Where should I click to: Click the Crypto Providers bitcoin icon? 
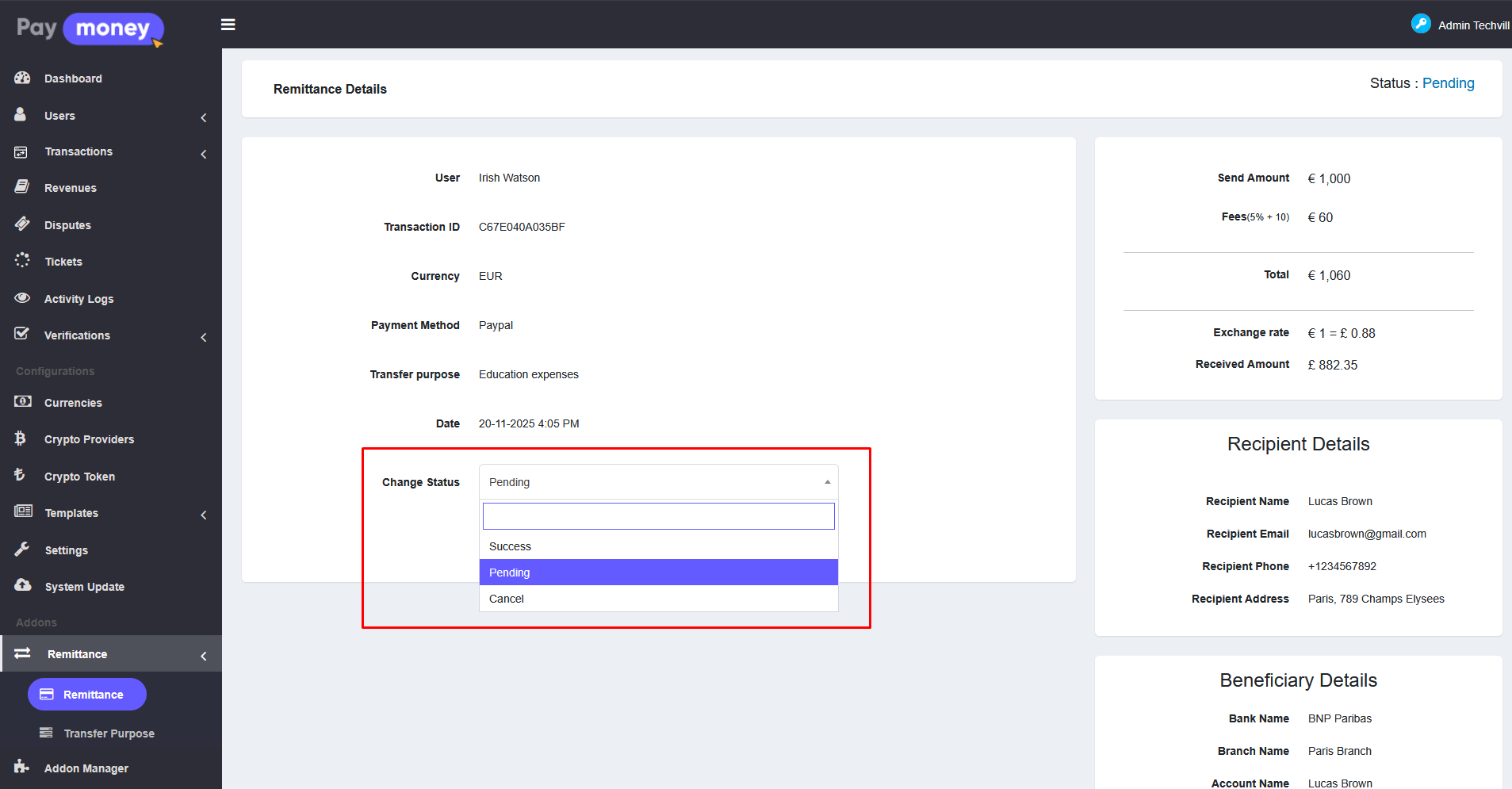pyautogui.click(x=21, y=439)
